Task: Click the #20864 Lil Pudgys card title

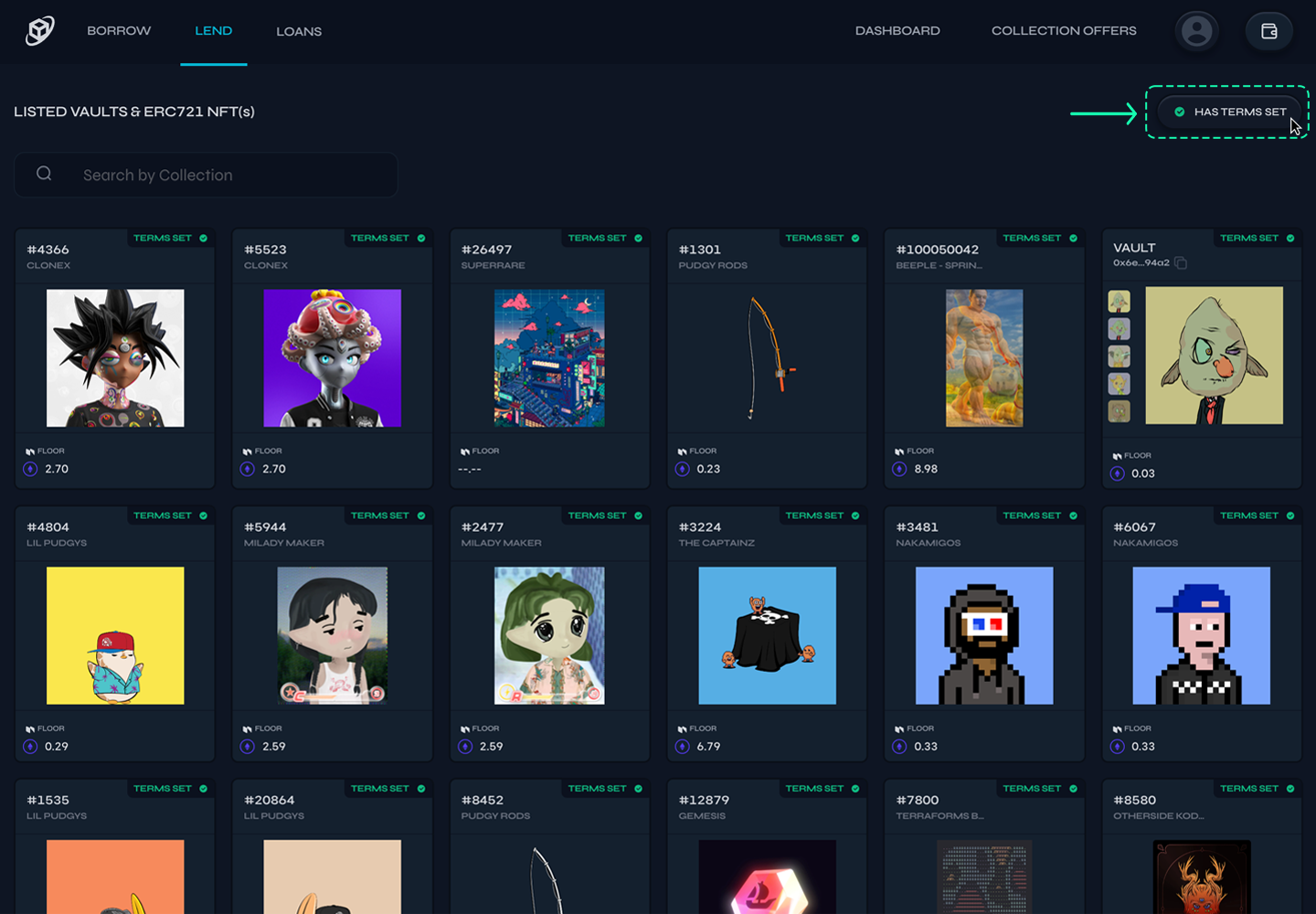Action: point(269,801)
